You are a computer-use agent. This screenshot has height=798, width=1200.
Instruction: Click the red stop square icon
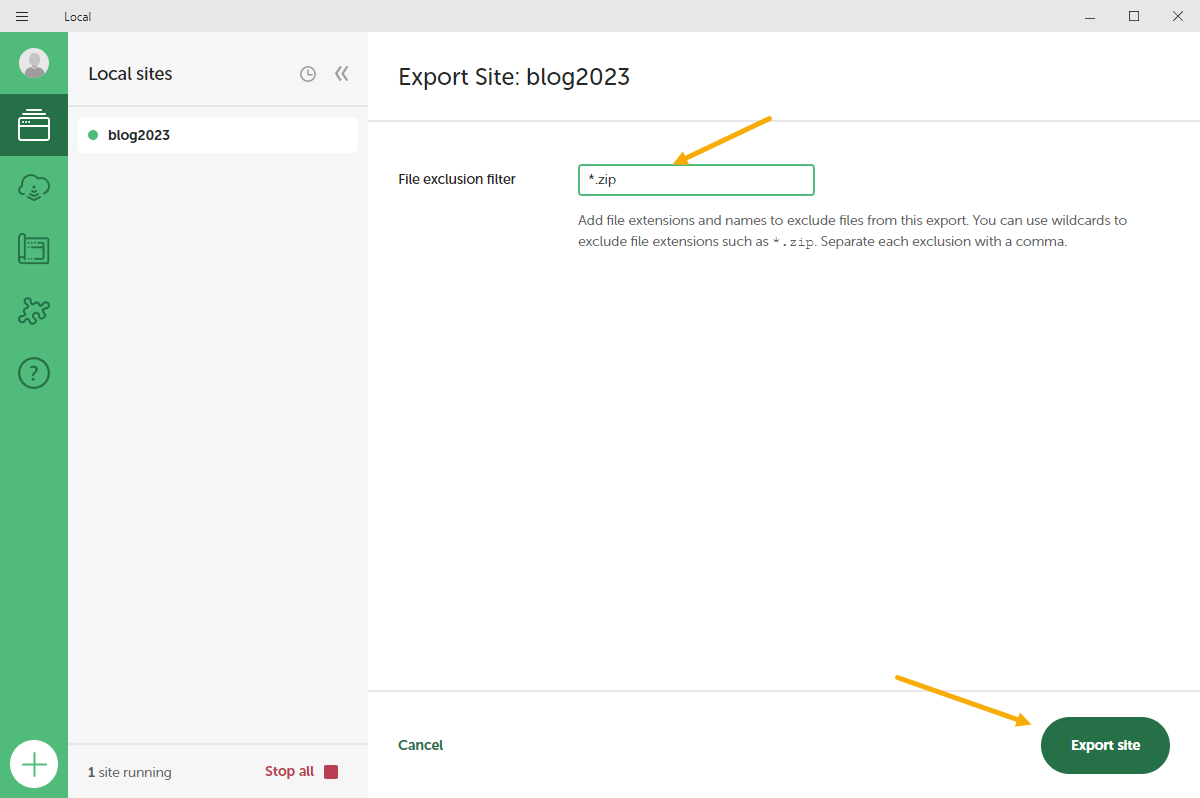331,771
